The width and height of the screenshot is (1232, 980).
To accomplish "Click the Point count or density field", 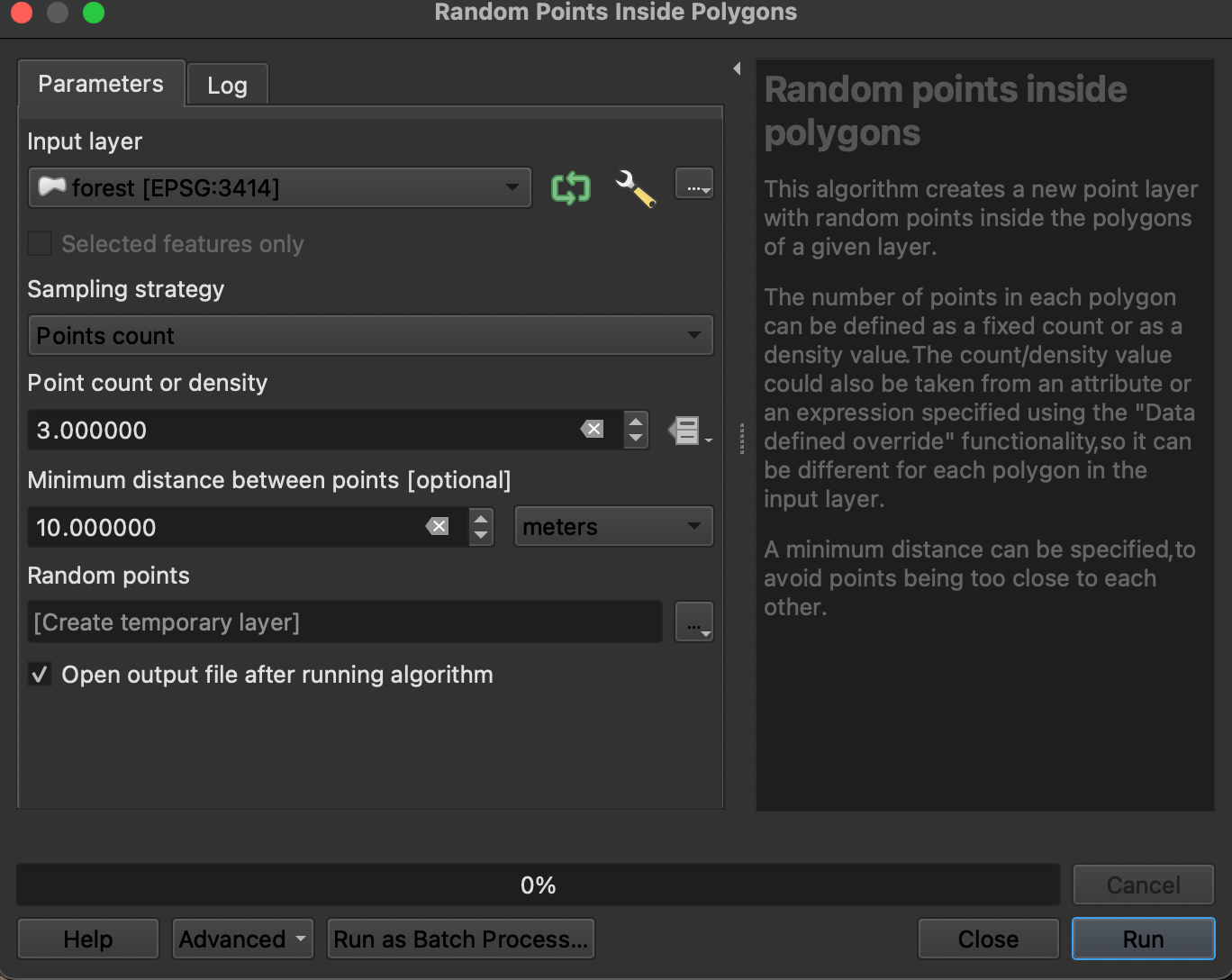I will [x=324, y=430].
